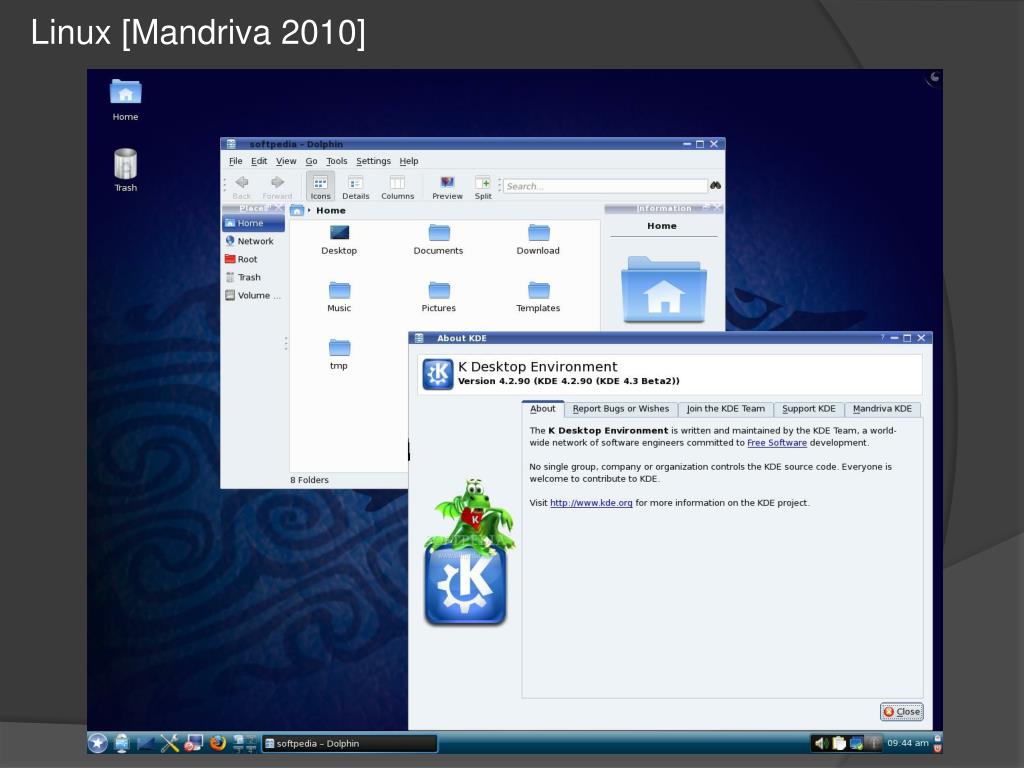This screenshot has height=768, width=1024.
Task: Select the Documents folder in Dolphin
Action: pyautogui.click(x=438, y=239)
